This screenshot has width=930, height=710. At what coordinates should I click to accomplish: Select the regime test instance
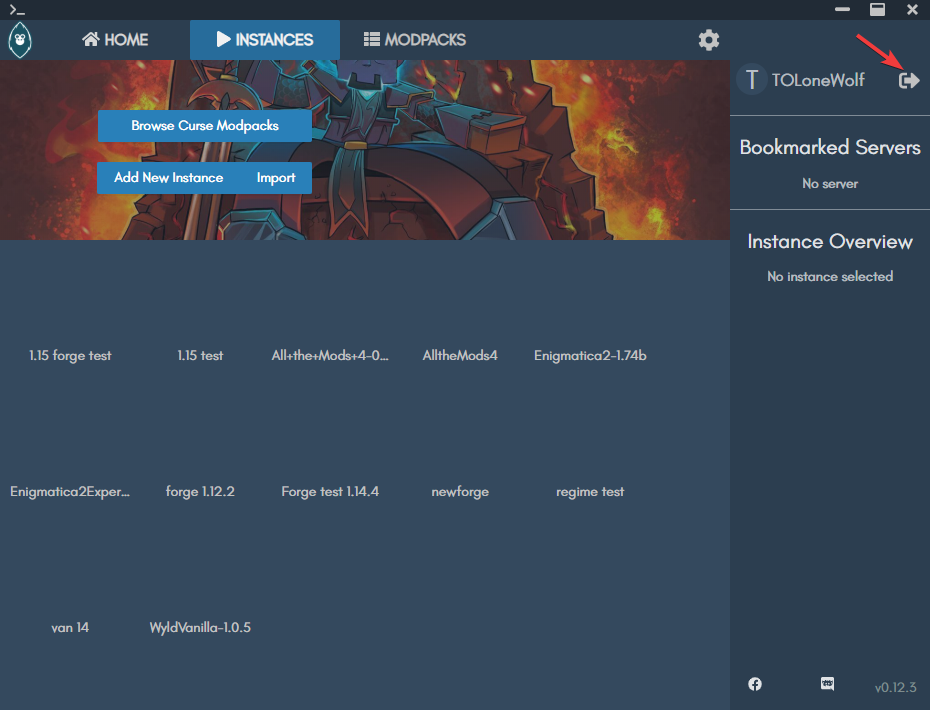590,492
